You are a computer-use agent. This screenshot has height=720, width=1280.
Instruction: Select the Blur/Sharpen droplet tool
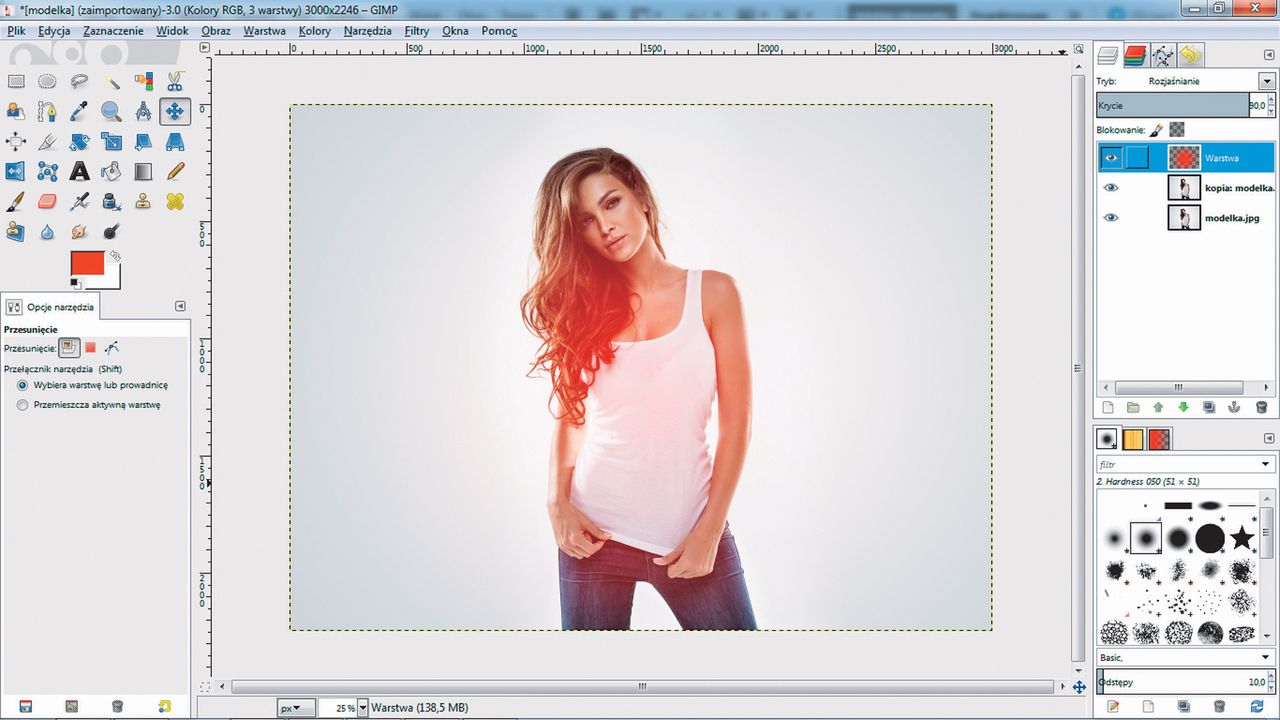click(x=47, y=232)
